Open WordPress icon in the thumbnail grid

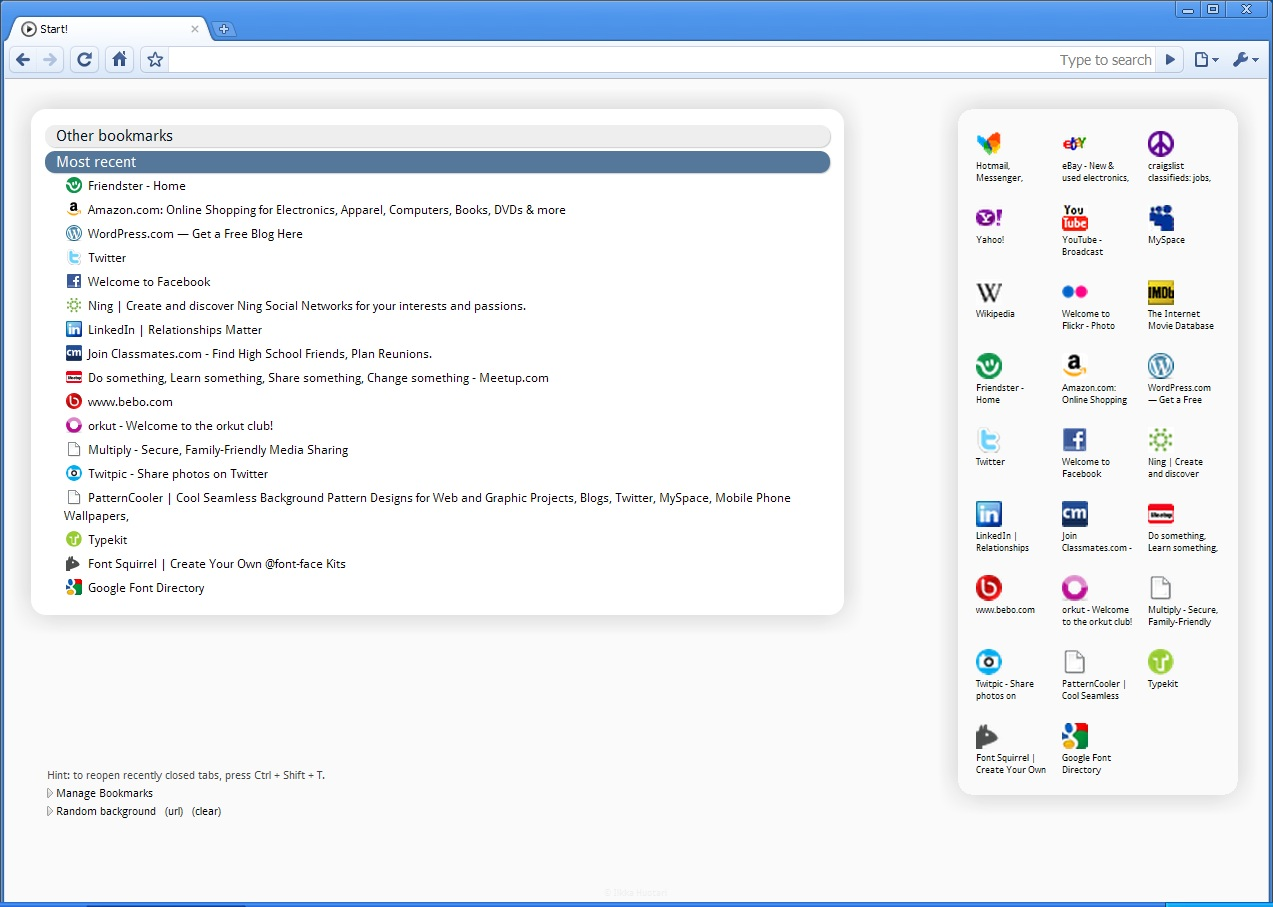pyautogui.click(x=1161, y=365)
